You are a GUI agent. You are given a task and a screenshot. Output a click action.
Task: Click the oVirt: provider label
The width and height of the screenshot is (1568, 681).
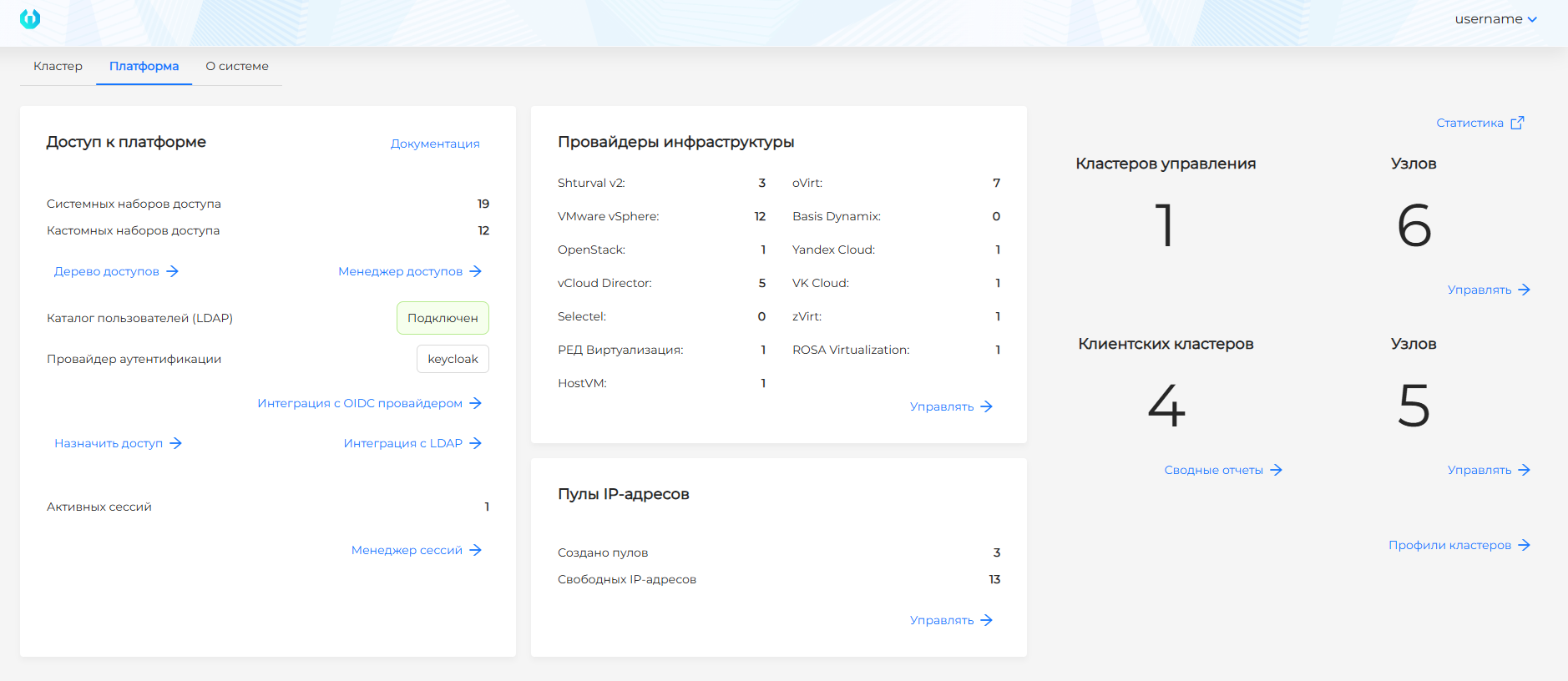point(807,183)
